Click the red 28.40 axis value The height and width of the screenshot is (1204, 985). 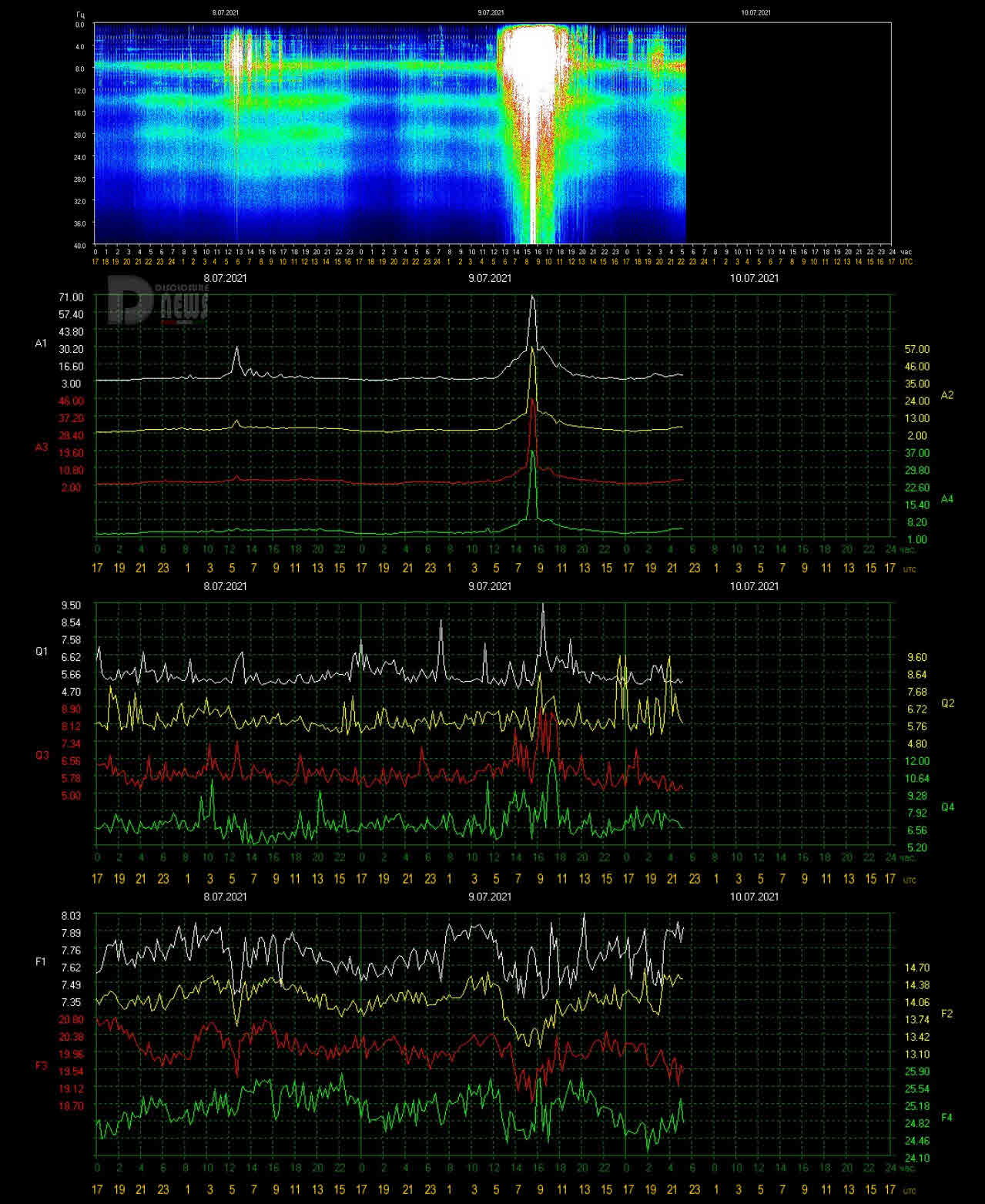[70, 435]
